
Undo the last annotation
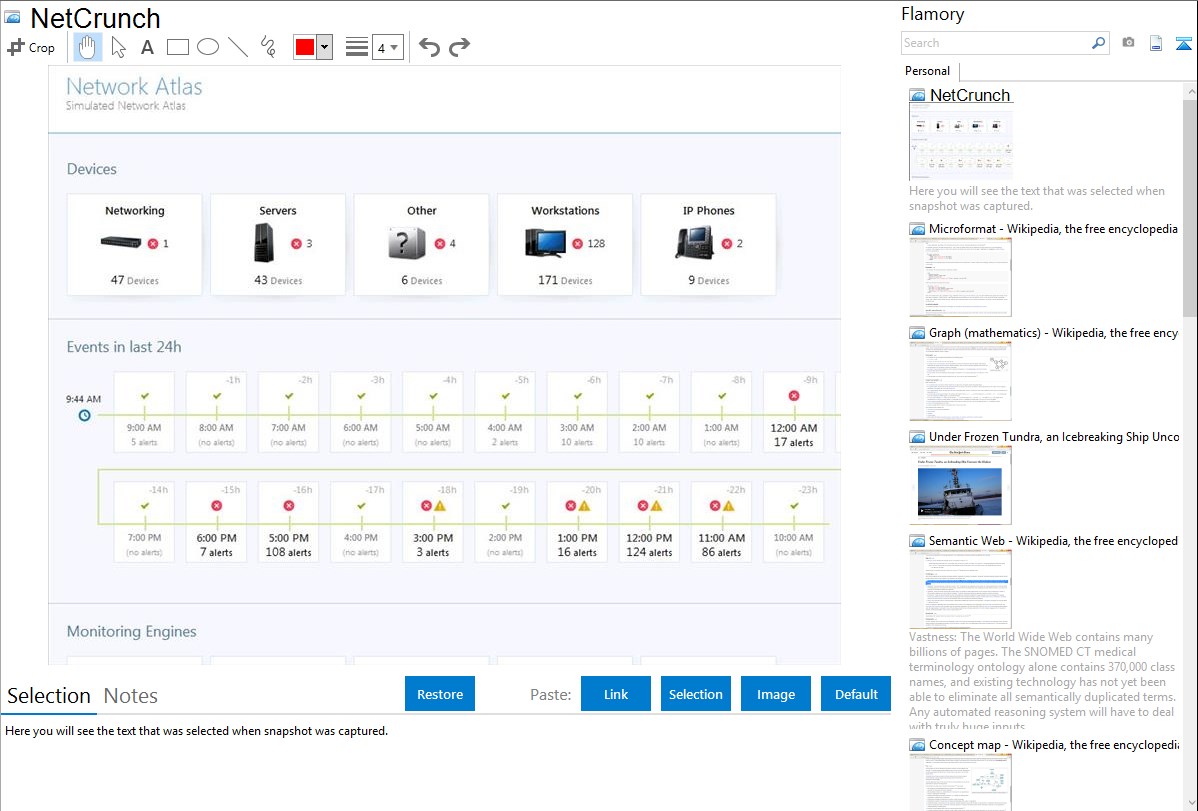point(429,47)
